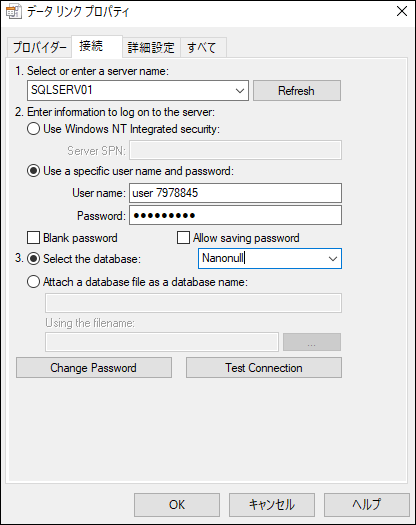
Task: Click the Test Connection button
Action: 264,368
